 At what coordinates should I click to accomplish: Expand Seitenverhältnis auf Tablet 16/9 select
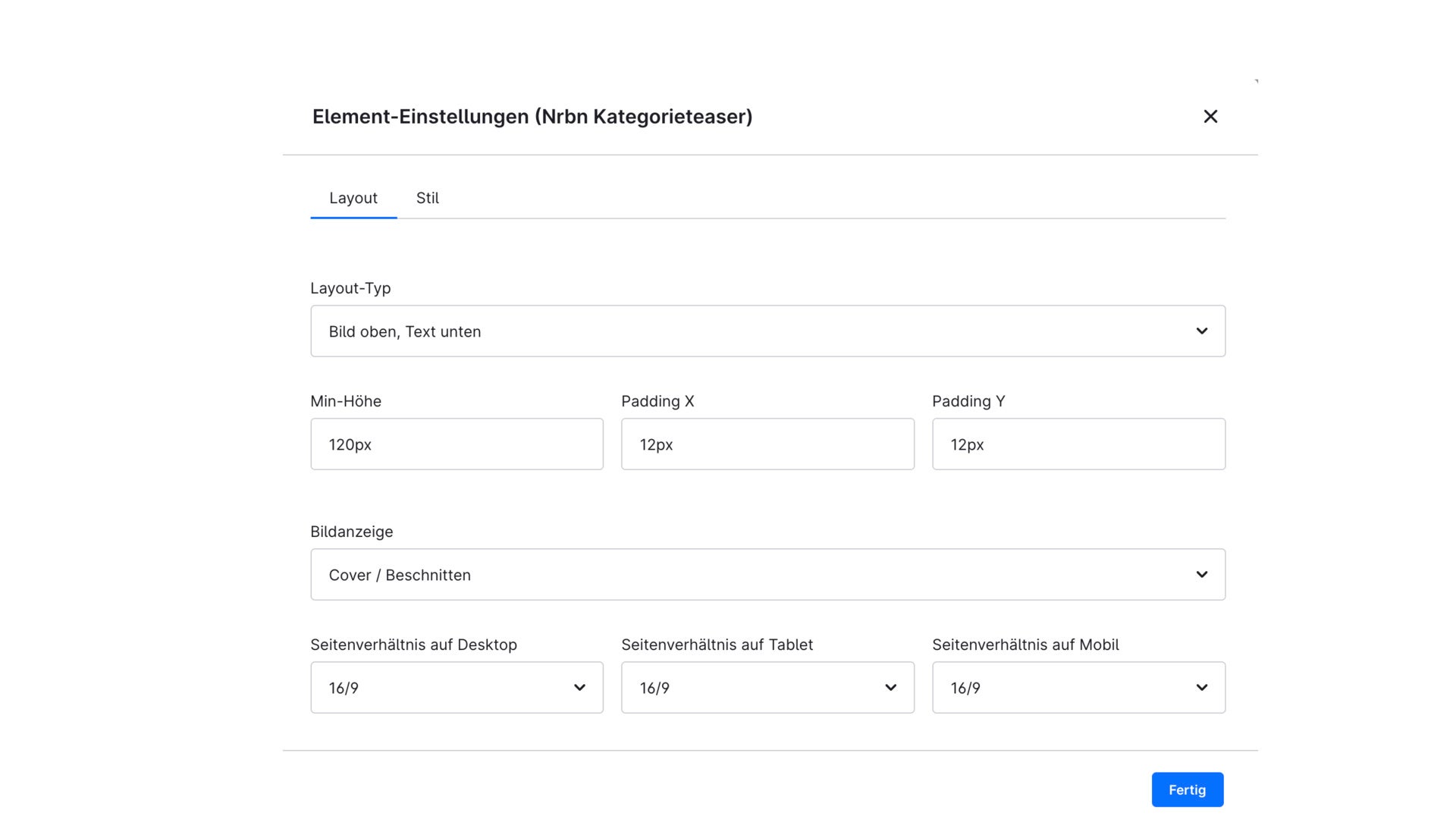pyautogui.click(x=767, y=688)
